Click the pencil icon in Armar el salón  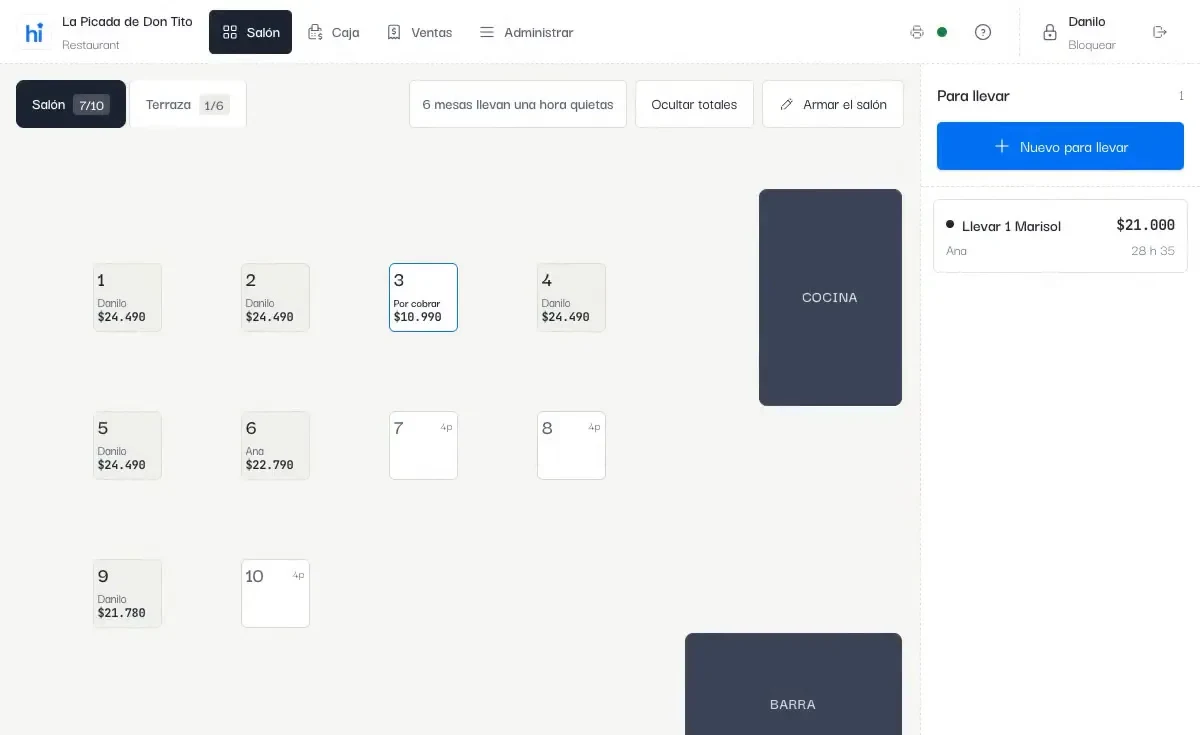(786, 104)
